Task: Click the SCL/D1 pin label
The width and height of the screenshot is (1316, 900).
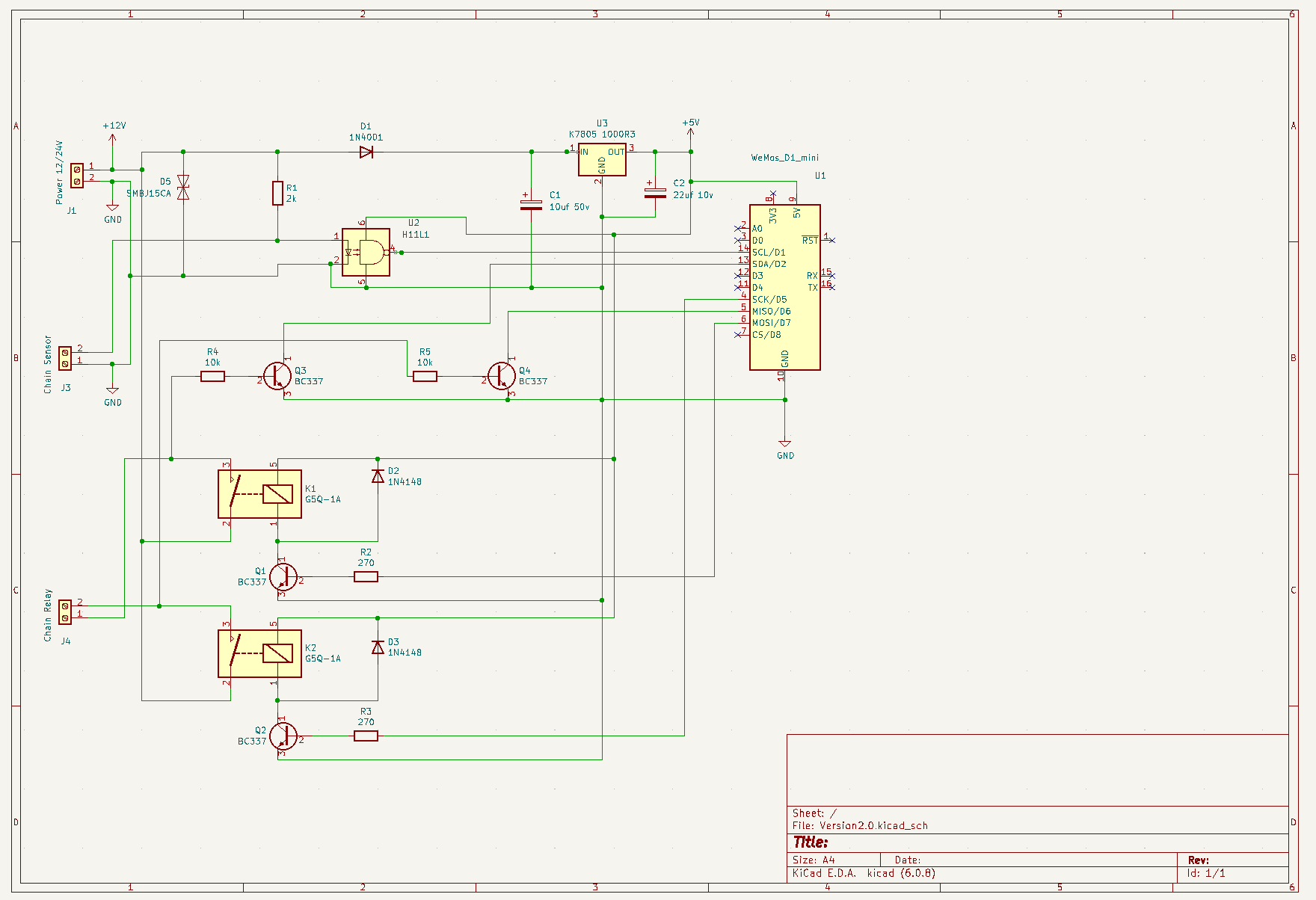Action: tap(769, 252)
